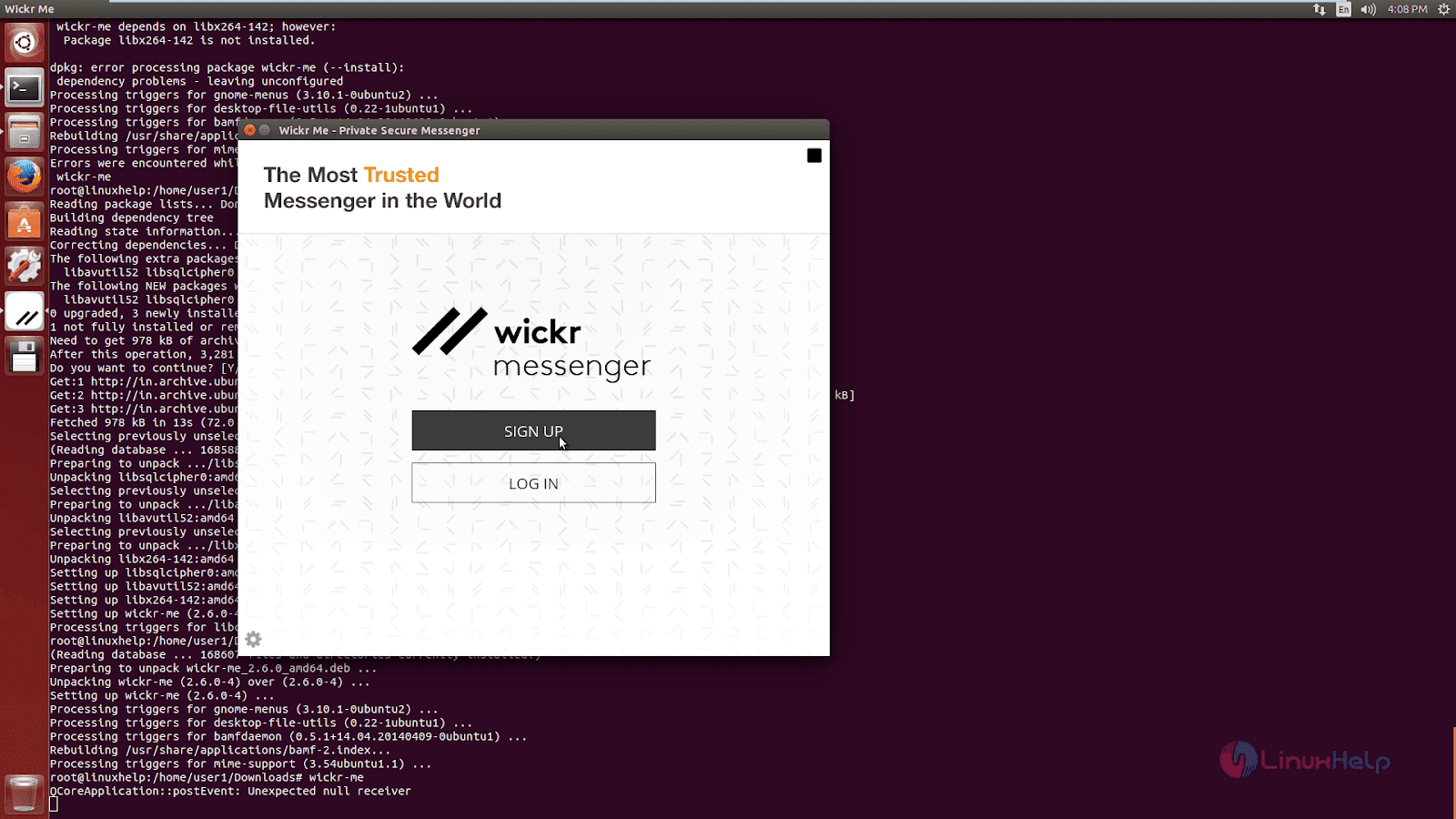The width and height of the screenshot is (1456, 819).
Task: Click the "QCoreApplication::postEvent: Unexpected null receiver" line
Action: pyautogui.click(x=230, y=791)
